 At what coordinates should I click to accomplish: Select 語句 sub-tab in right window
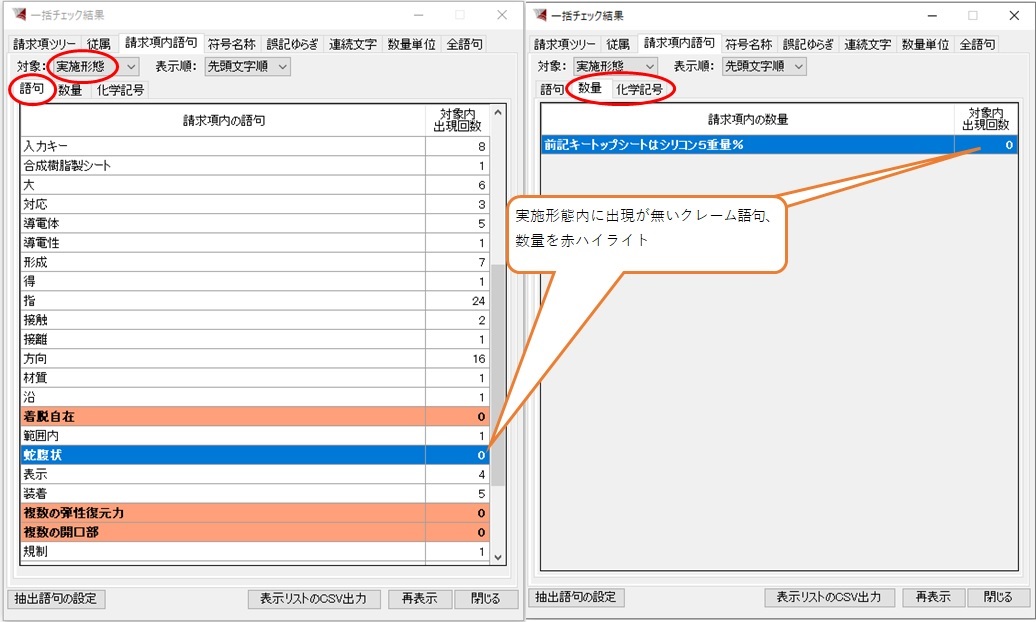(552, 89)
